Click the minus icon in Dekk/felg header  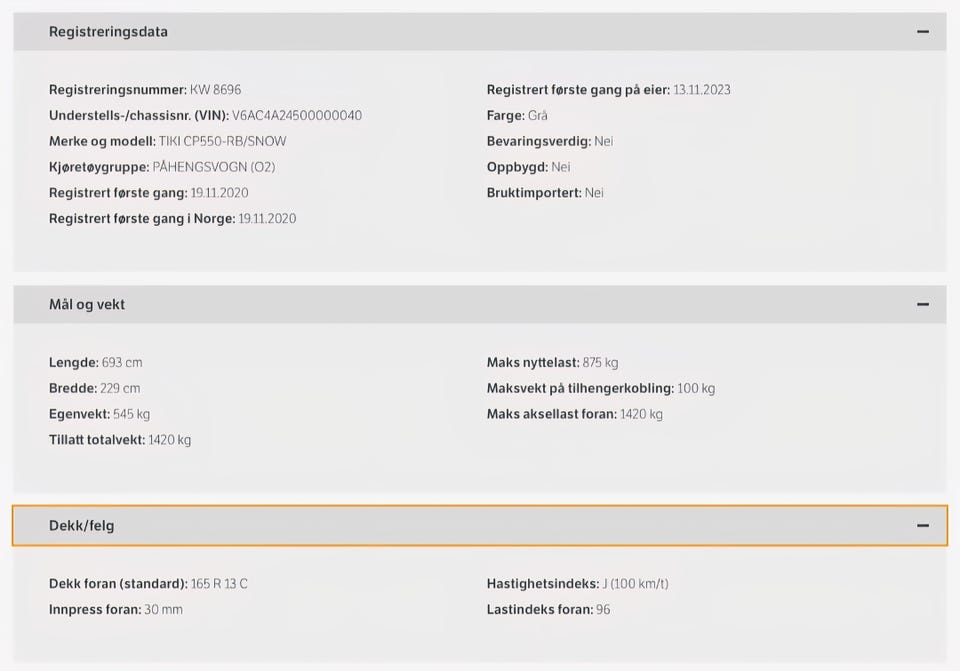pyautogui.click(x=922, y=526)
